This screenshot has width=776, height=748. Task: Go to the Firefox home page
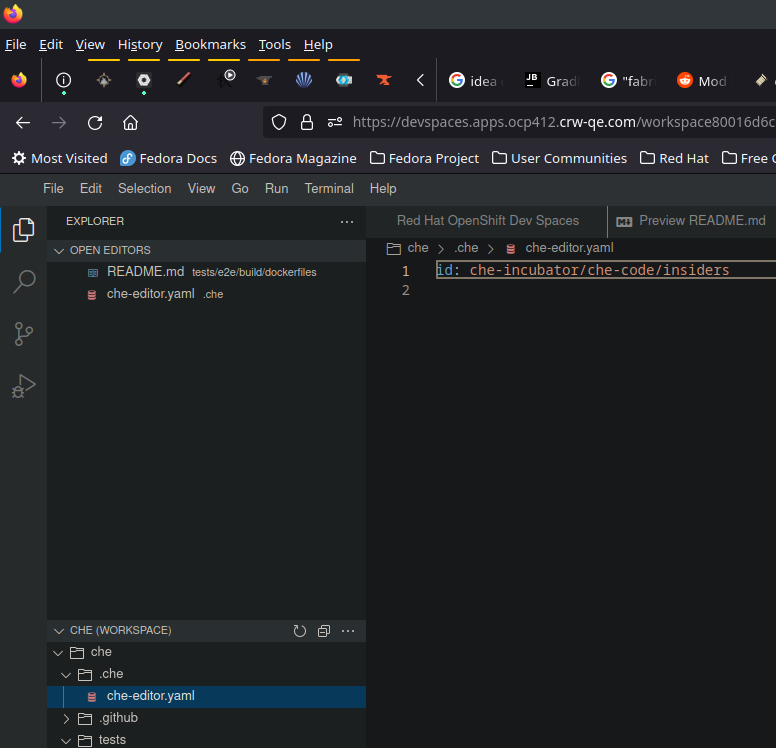pyautogui.click(x=131, y=122)
